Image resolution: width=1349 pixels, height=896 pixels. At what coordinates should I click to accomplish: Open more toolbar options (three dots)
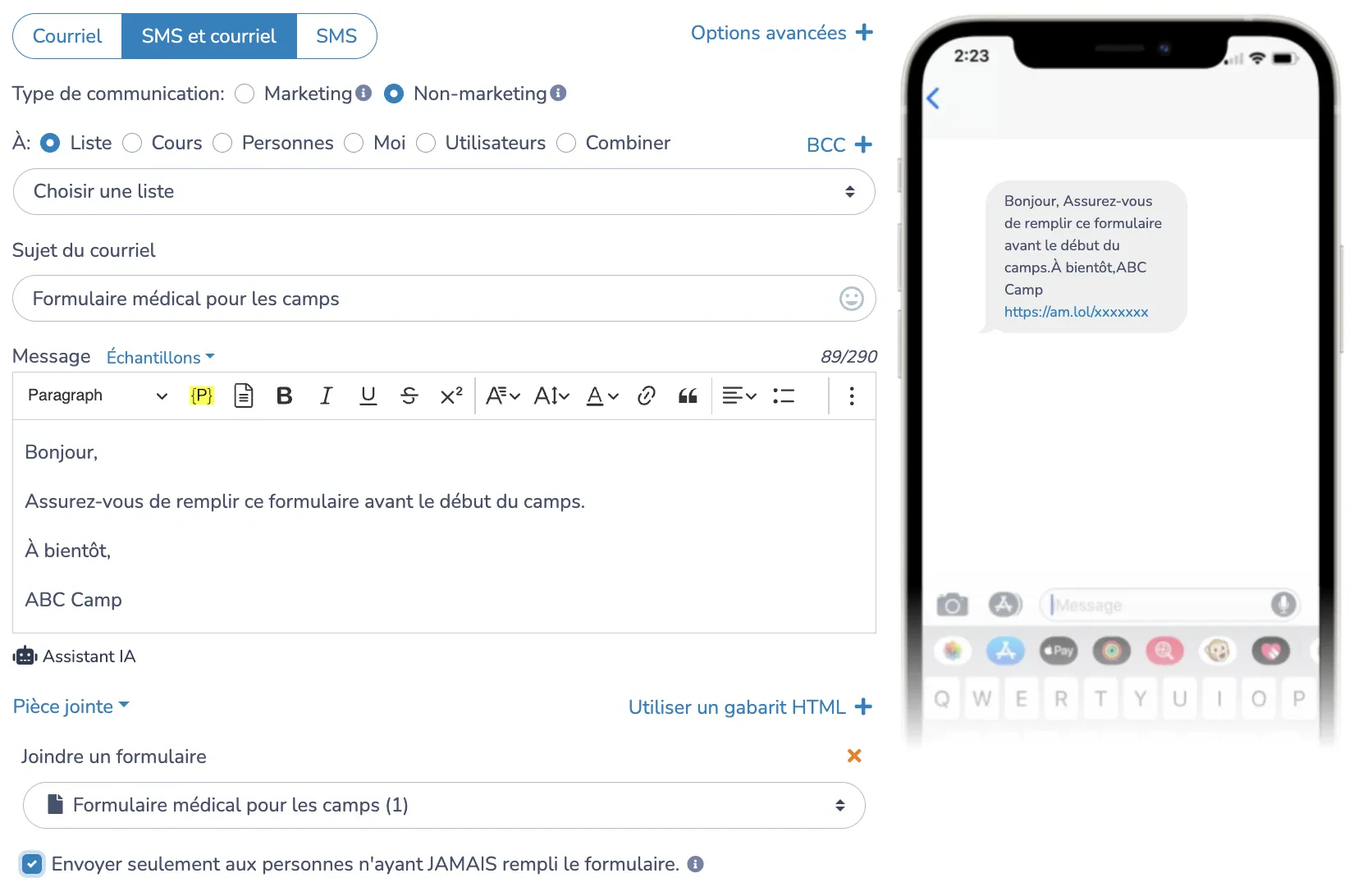coord(852,396)
